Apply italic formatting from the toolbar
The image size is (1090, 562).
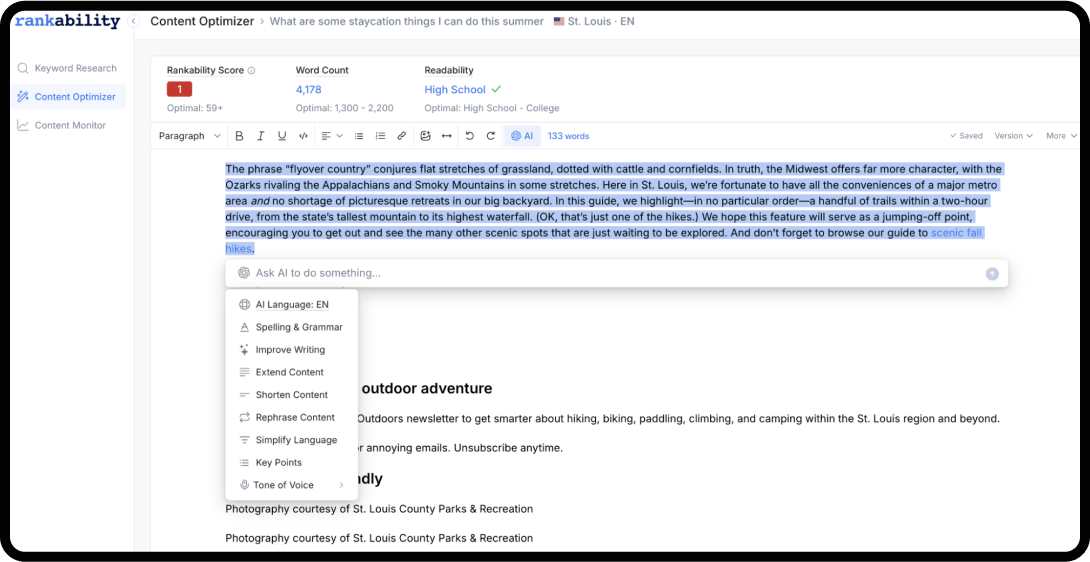click(260, 136)
